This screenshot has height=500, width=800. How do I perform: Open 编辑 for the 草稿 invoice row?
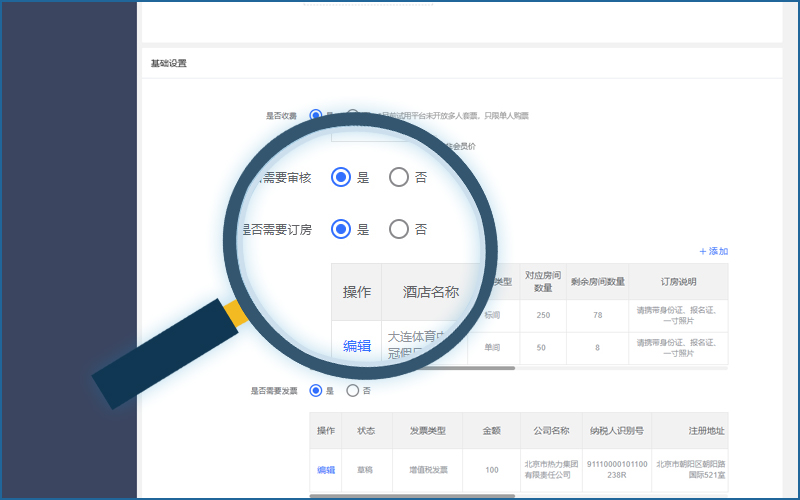click(326, 470)
